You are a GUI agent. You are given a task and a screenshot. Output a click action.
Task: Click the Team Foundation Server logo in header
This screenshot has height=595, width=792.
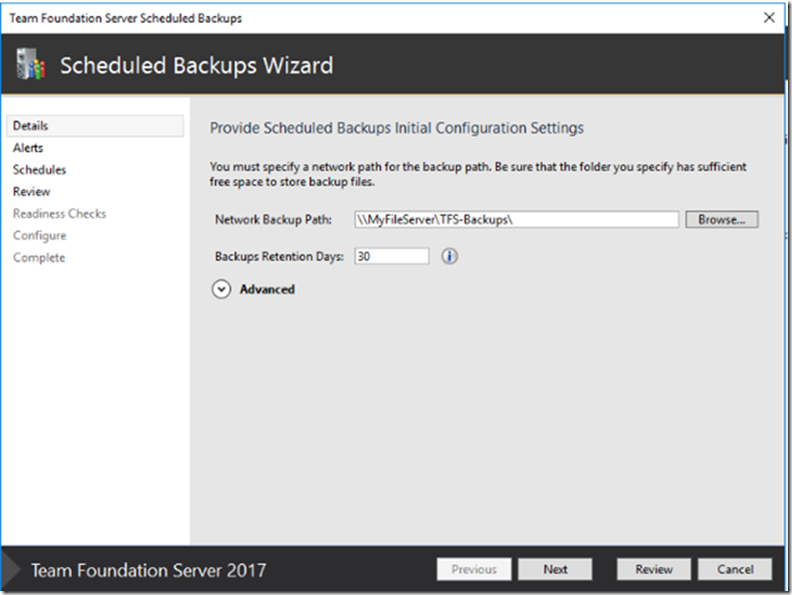tap(30, 66)
